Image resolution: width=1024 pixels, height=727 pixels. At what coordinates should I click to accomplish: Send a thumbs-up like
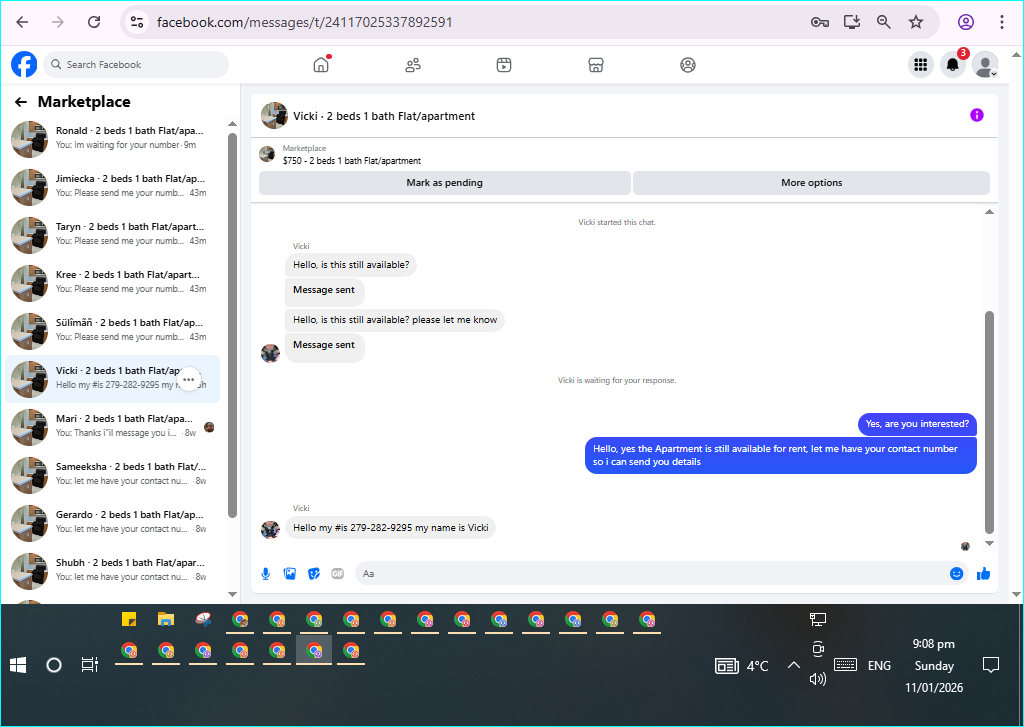[984, 574]
